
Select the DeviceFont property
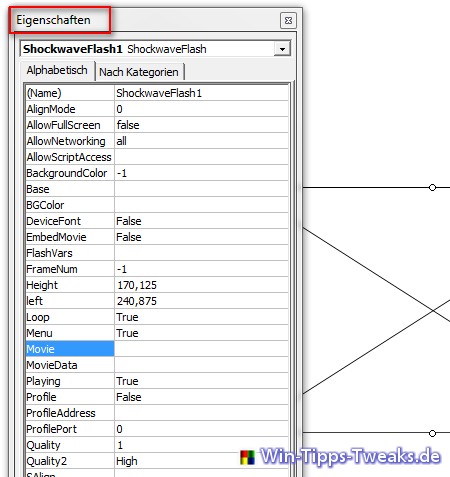tap(70, 221)
